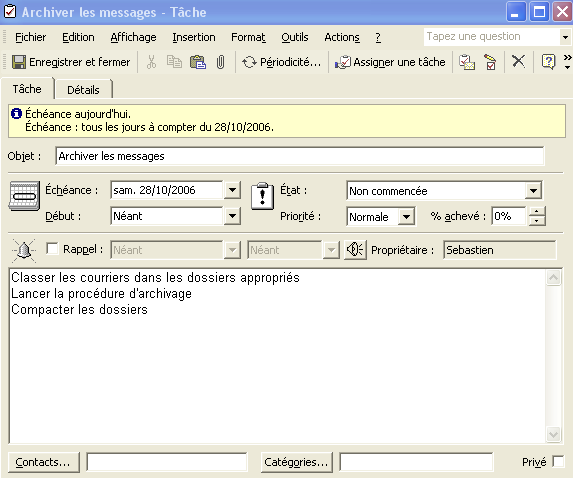Viewport: 573px width, 478px height.
Task: Click the Contacts... button
Action: point(43,462)
